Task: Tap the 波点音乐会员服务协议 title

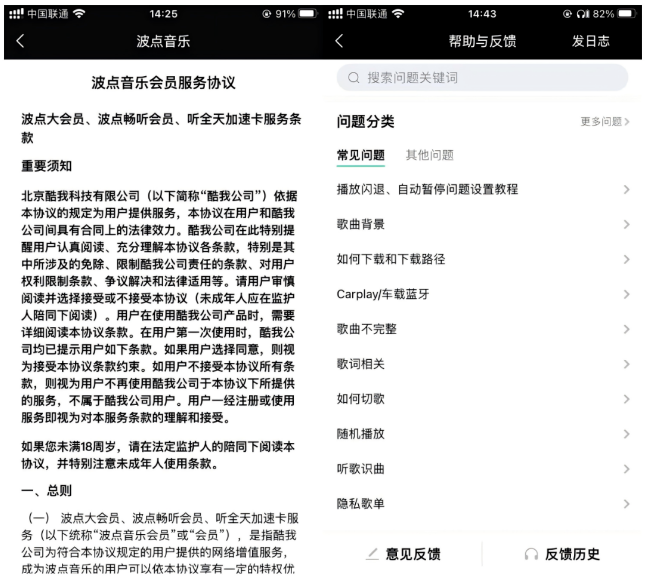Action: 163,83
